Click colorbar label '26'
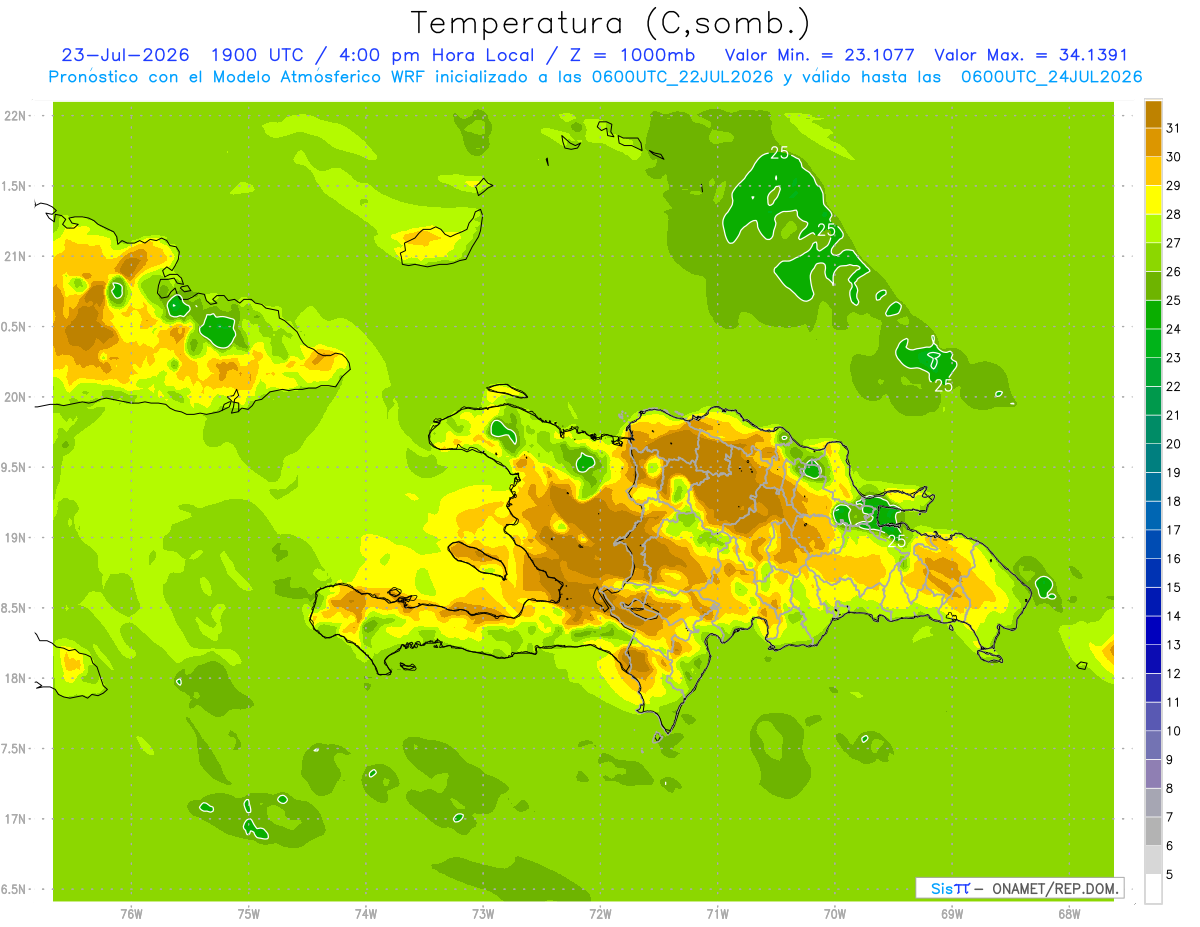 1174,272
